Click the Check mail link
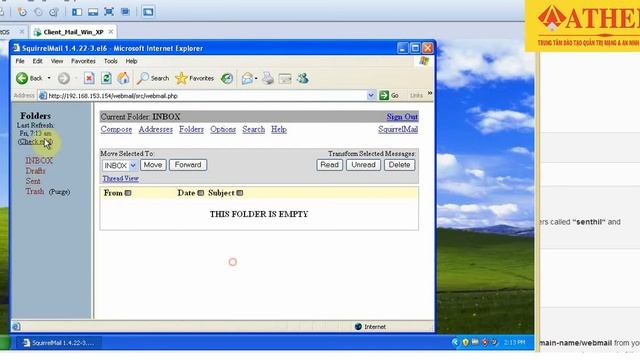 tap(35, 142)
